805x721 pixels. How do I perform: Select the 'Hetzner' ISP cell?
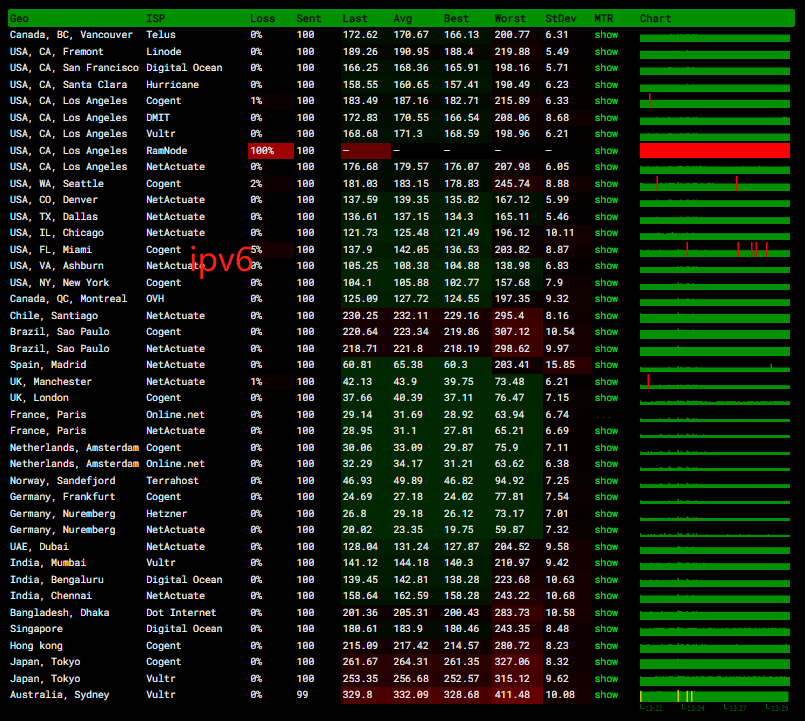pos(166,514)
